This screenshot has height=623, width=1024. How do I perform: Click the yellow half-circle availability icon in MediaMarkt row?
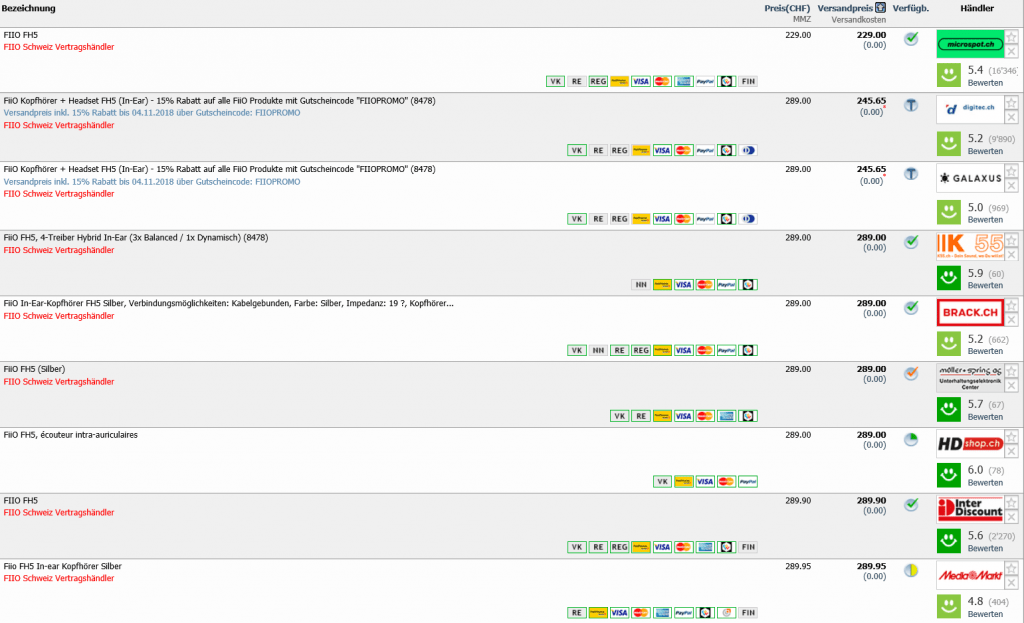(x=911, y=571)
